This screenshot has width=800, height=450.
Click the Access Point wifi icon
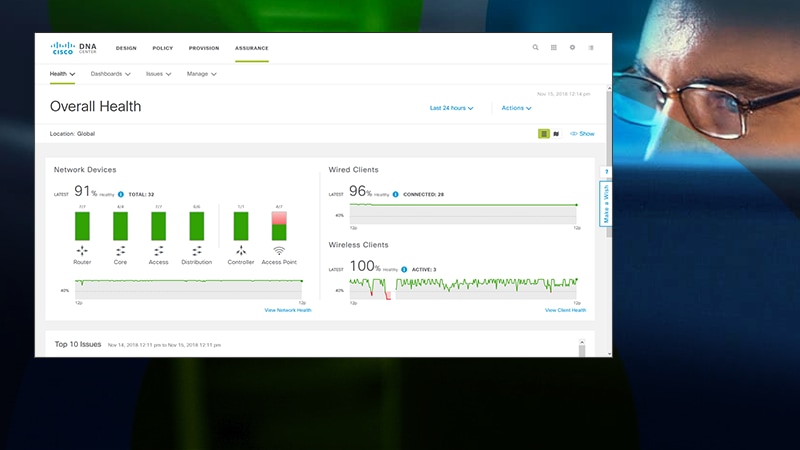(279, 251)
